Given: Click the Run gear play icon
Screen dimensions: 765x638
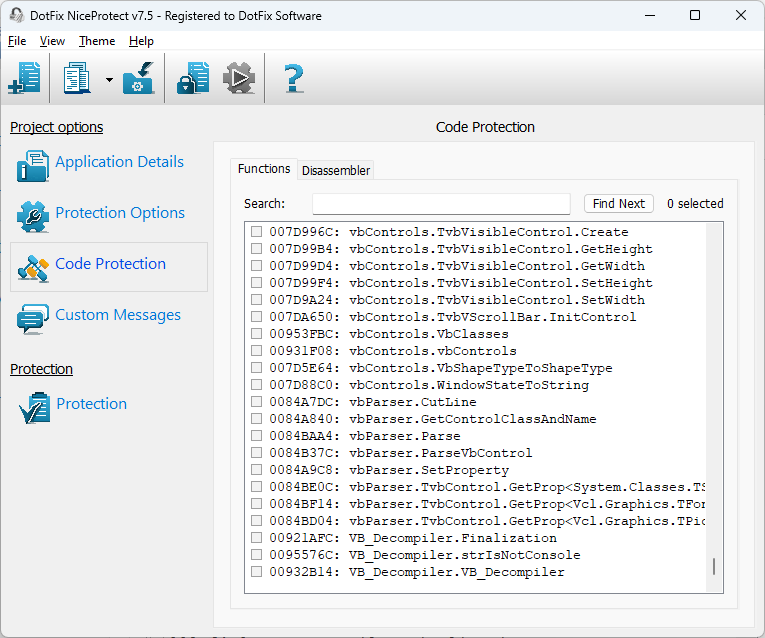Looking at the screenshot, I should click(x=239, y=78).
